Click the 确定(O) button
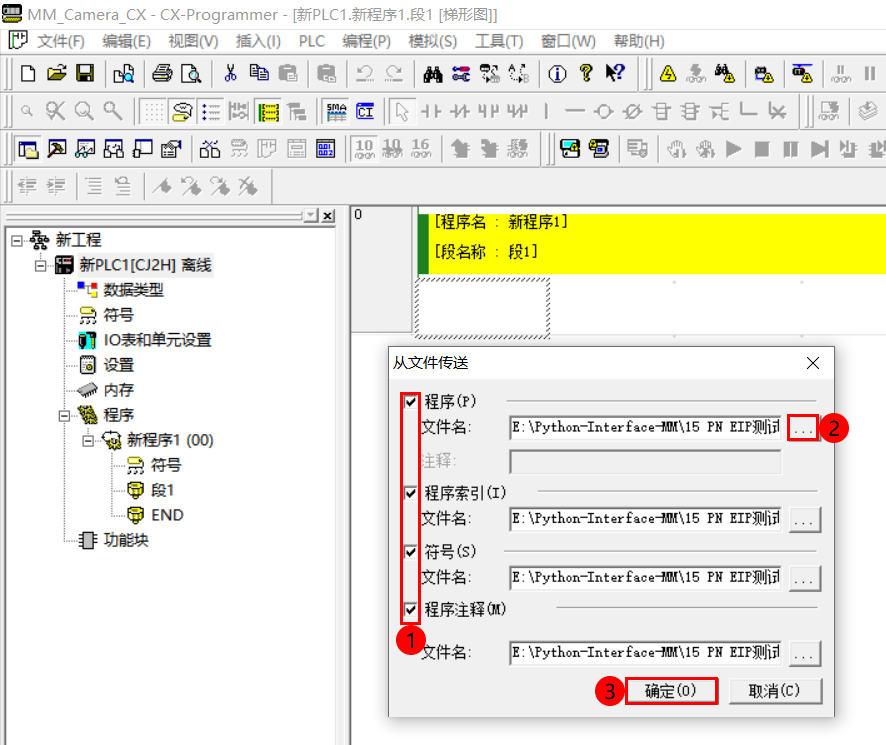This screenshot has height=745, width=886. tap(671, 690)
